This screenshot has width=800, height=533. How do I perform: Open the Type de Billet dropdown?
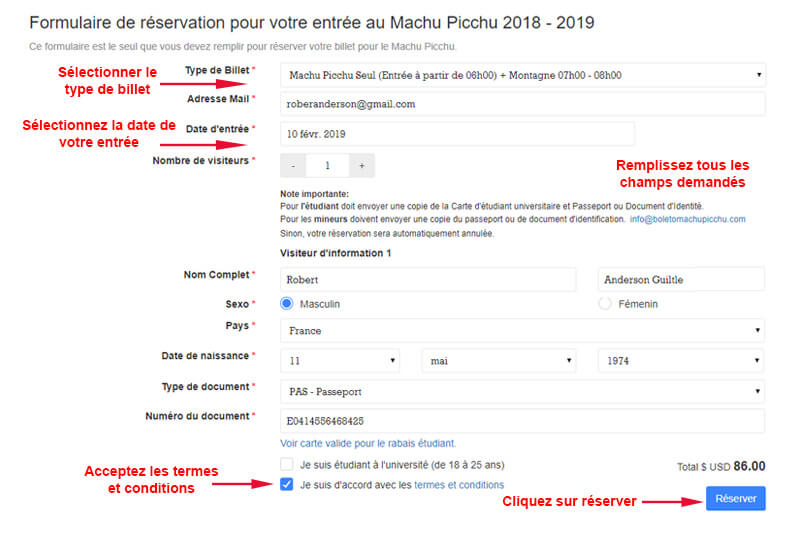tap(522, 75)
